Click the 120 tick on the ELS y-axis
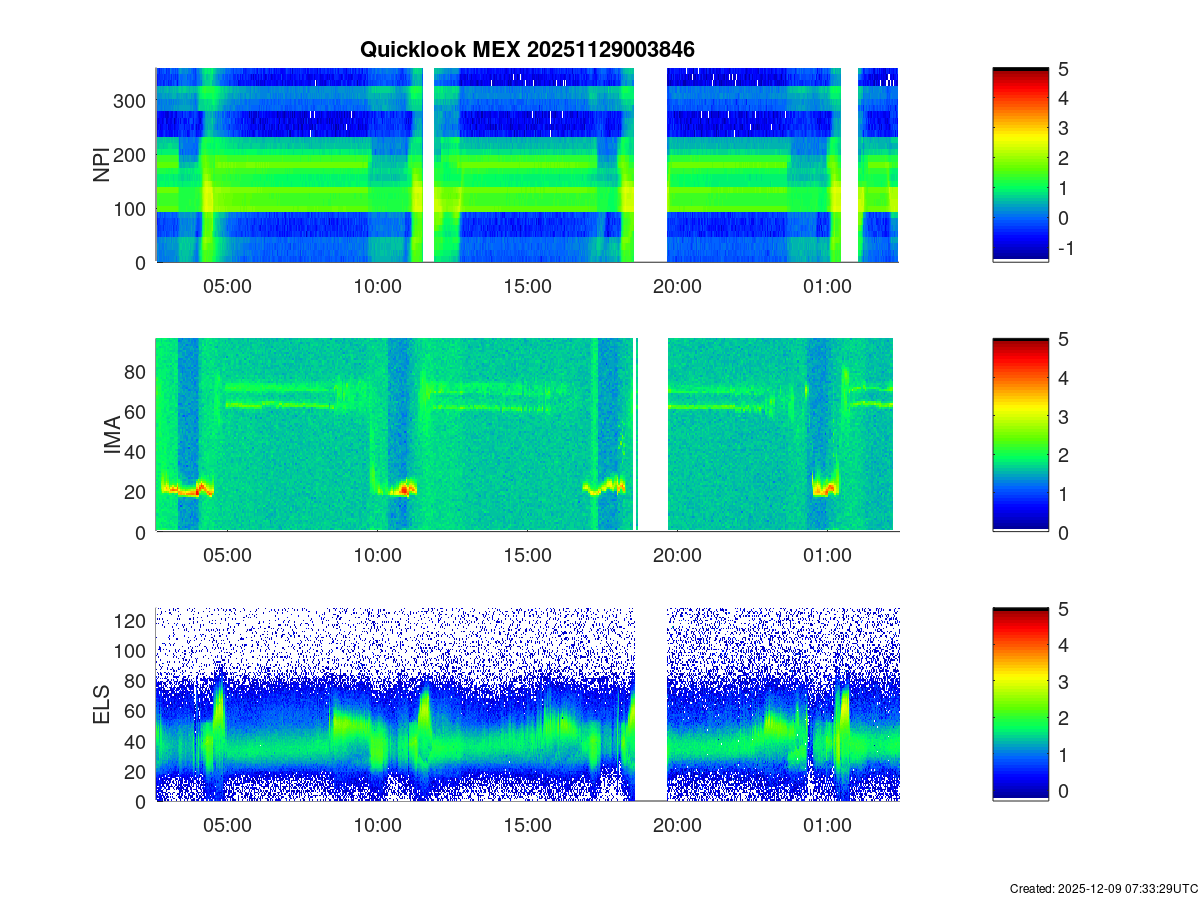This screenshot has width=1200, height=900. [x=130, y=621]
